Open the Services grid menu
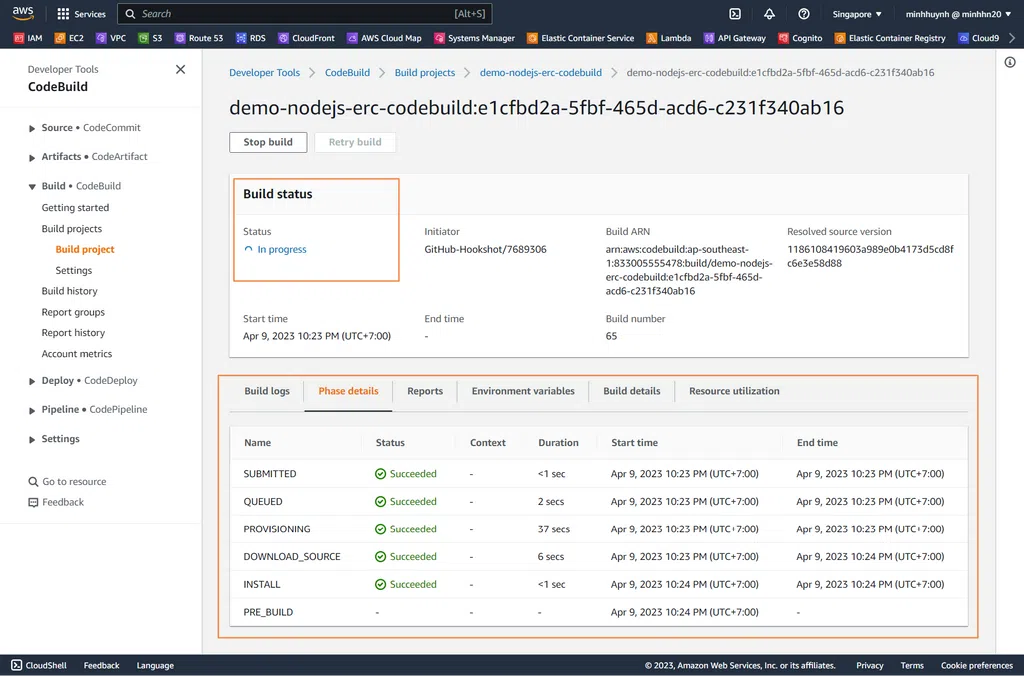Viewport: 1024px width, 676px height. coord(82,14)
